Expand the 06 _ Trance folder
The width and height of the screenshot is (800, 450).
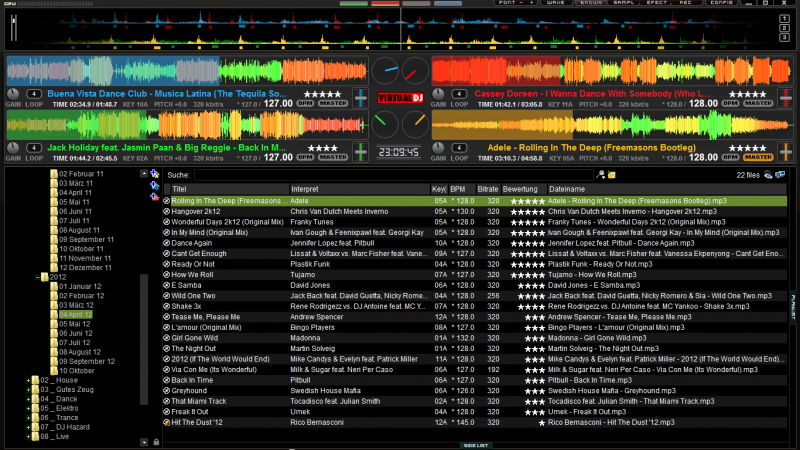pos(28,418)
